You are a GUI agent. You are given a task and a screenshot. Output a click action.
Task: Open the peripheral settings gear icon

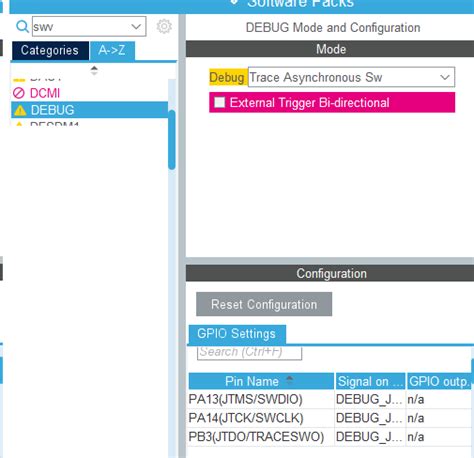point(164,26)
